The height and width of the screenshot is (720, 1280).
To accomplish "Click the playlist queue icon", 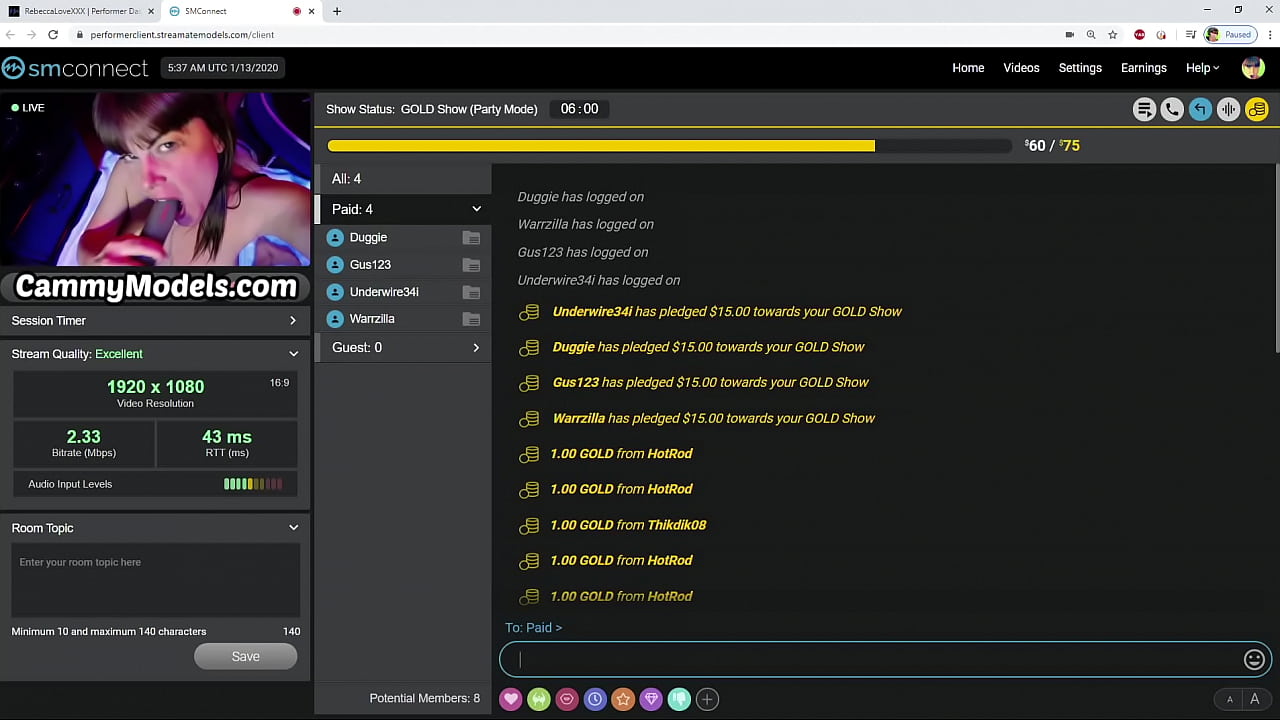I will pyautogui.click(x=1144, y=109).
